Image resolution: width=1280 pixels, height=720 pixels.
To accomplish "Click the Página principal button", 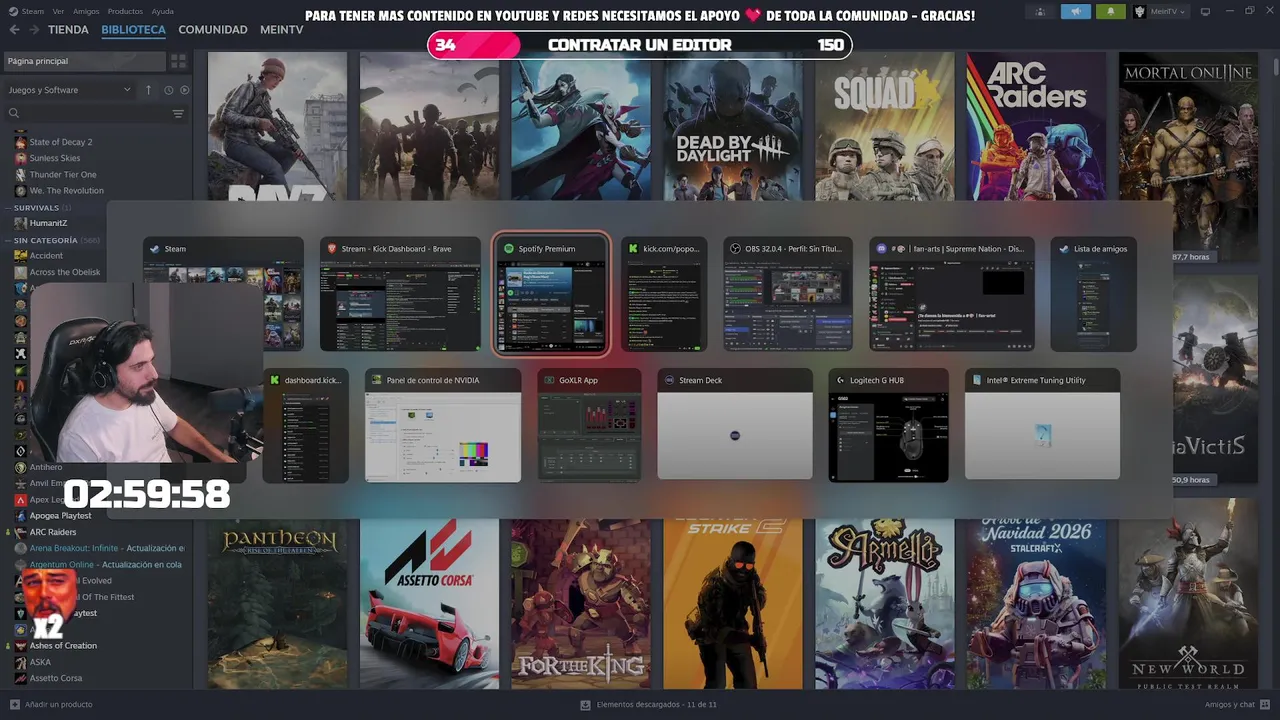I will (83, 61).
